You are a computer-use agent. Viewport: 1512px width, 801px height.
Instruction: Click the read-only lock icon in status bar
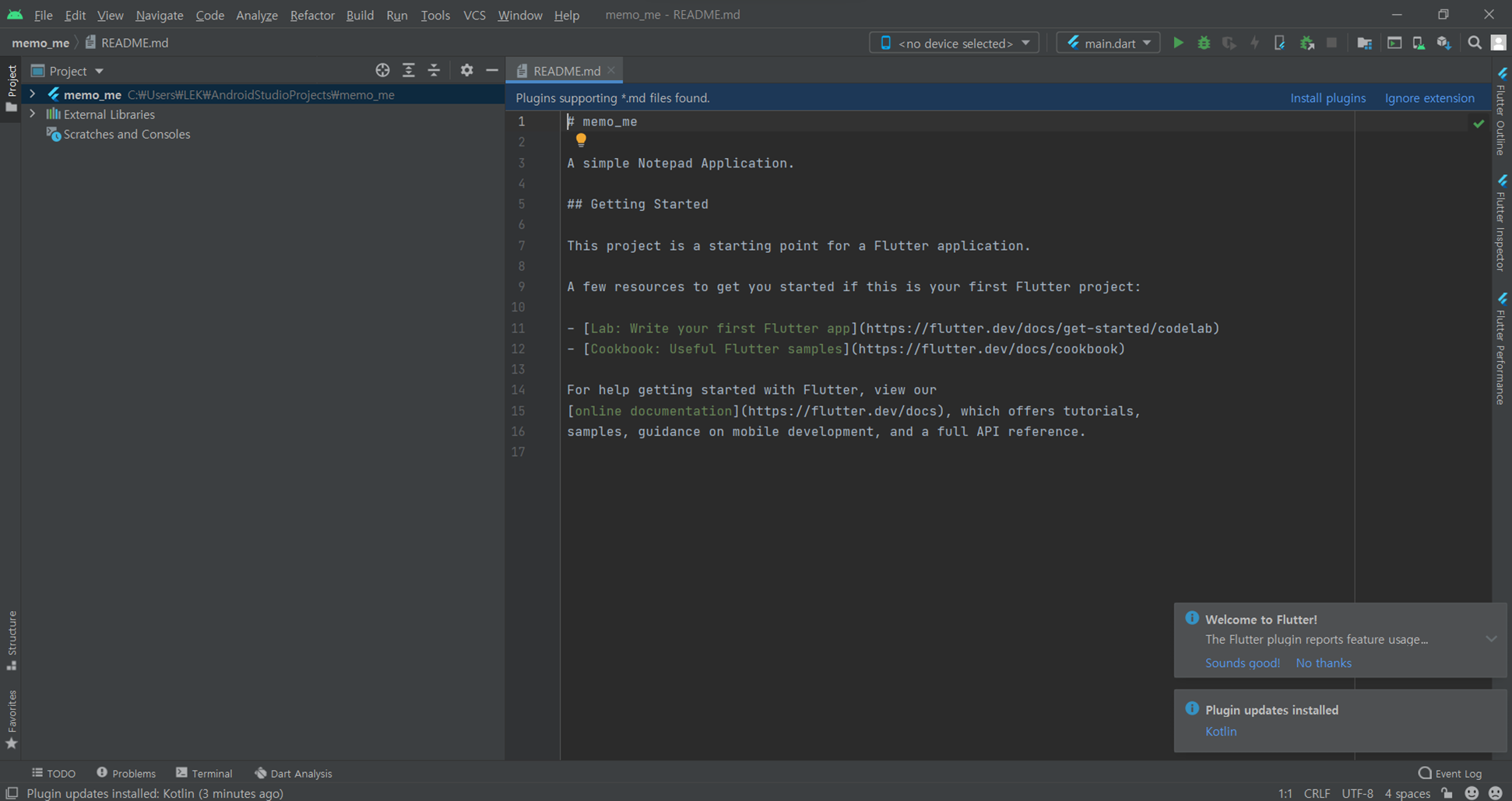tap(1447, 793)
